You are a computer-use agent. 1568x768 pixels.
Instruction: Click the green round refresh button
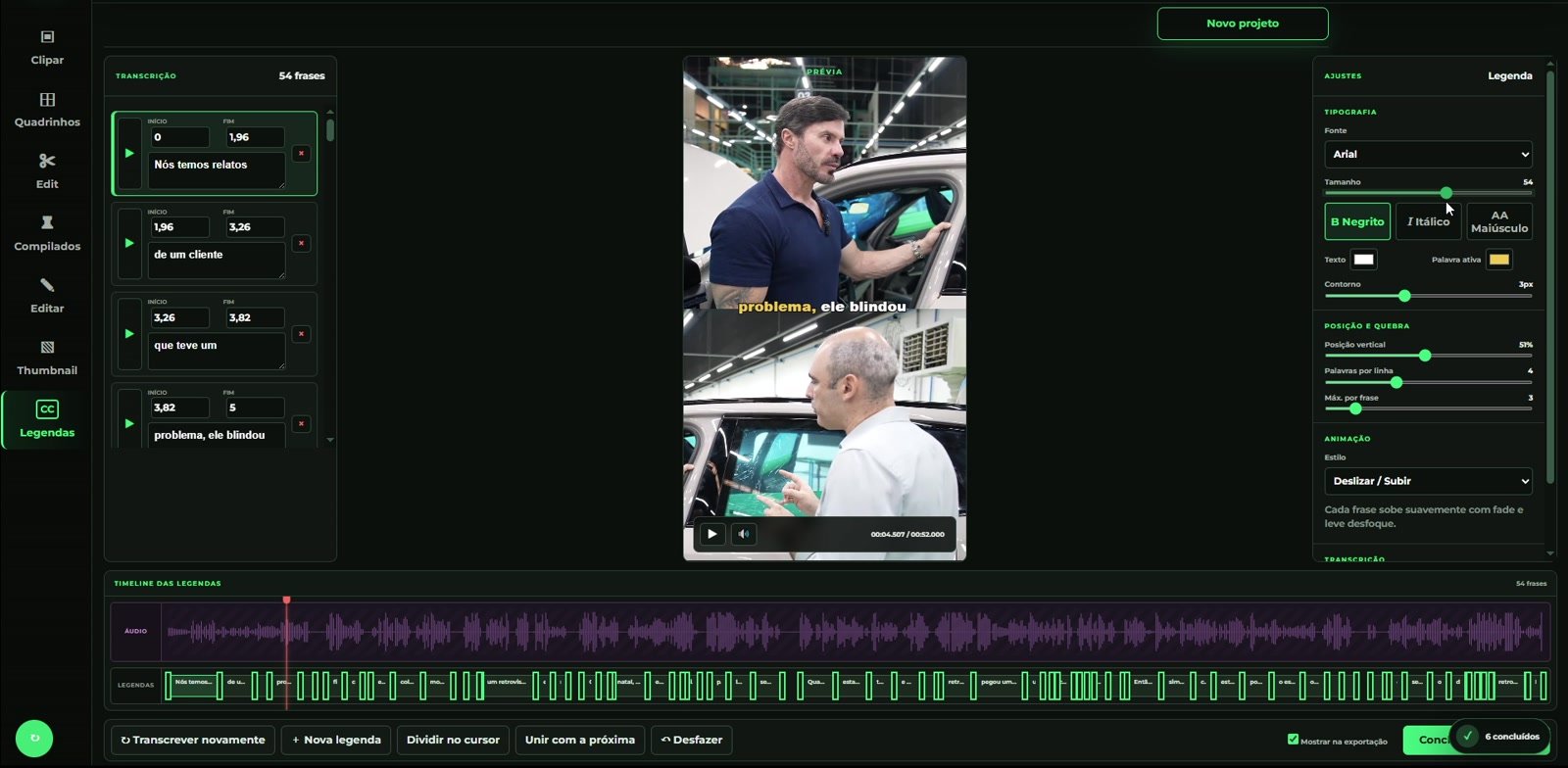pos(34,739)
